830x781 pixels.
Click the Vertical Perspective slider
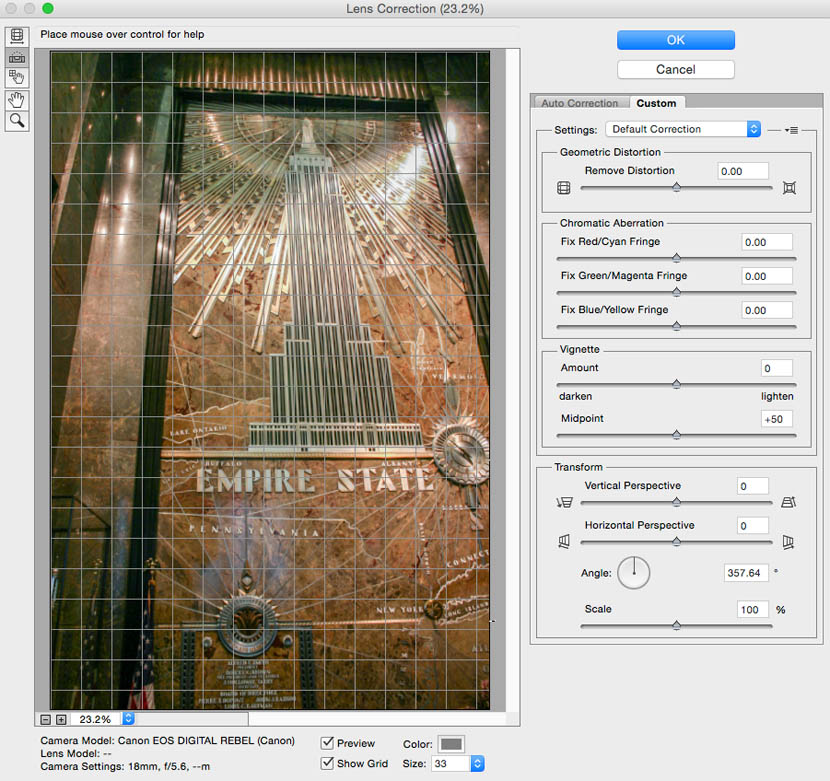tap(676, 502)
